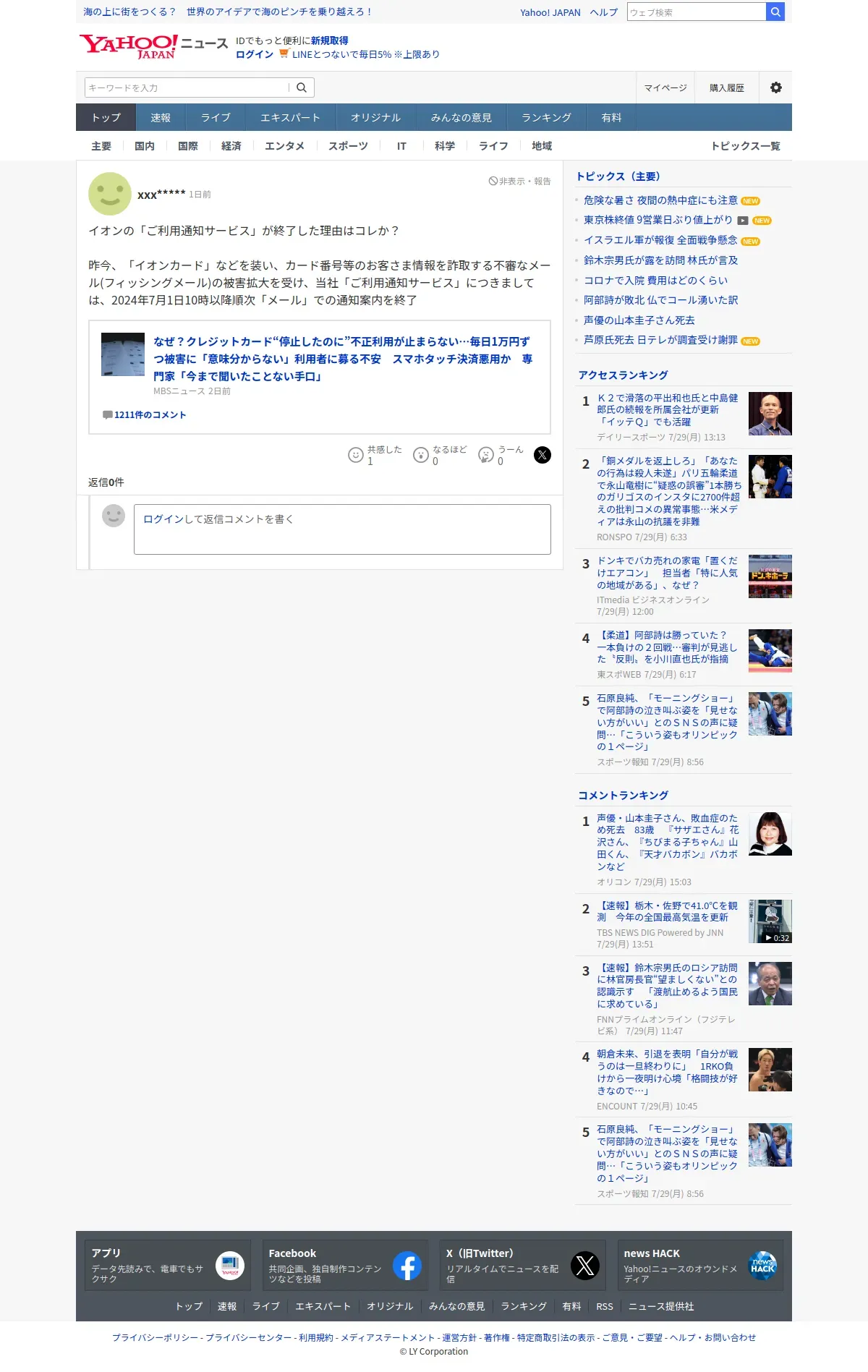Switch to the みんなの意見 tab
The width and height of the screenshot is (868, 1372).
click(461, 117)
